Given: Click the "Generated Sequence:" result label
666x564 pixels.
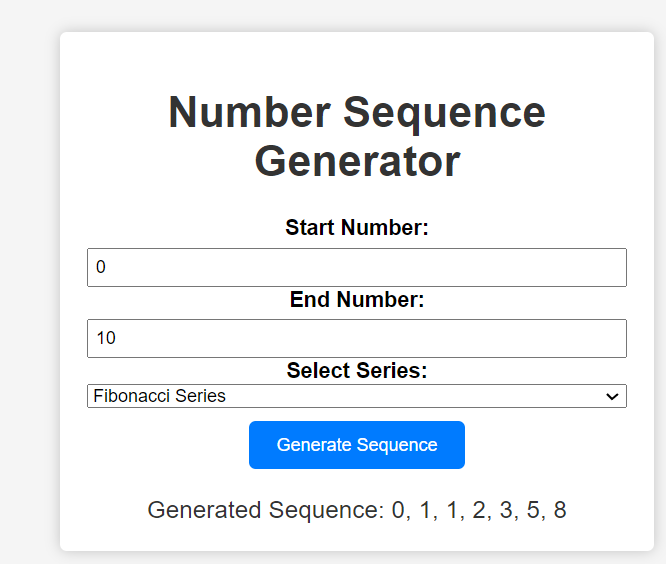Looking at the screenshot, I should [265, 510].
